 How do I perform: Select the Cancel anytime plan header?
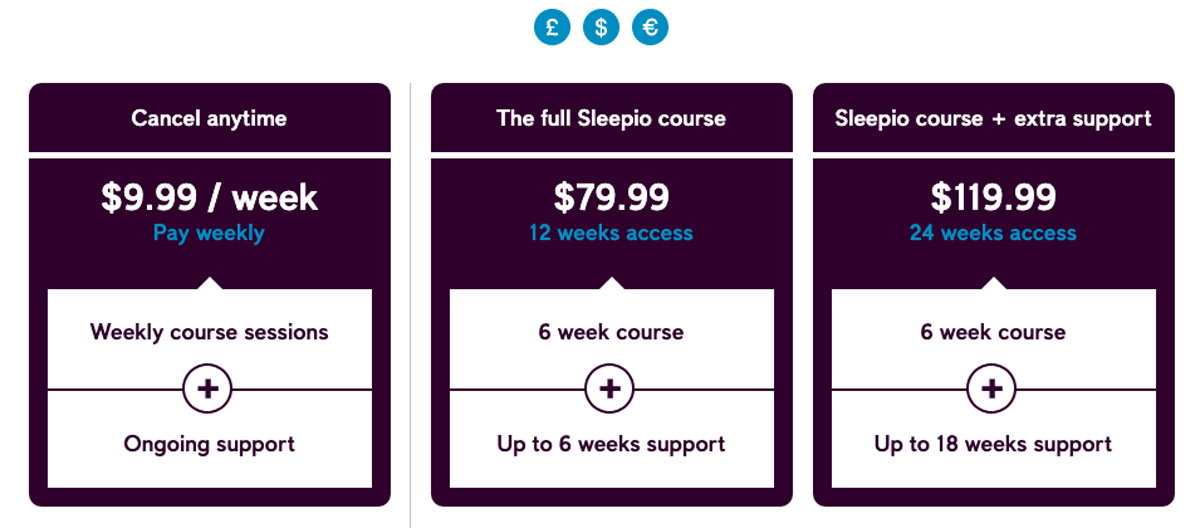pyautogui.click(x=209, y=118)
